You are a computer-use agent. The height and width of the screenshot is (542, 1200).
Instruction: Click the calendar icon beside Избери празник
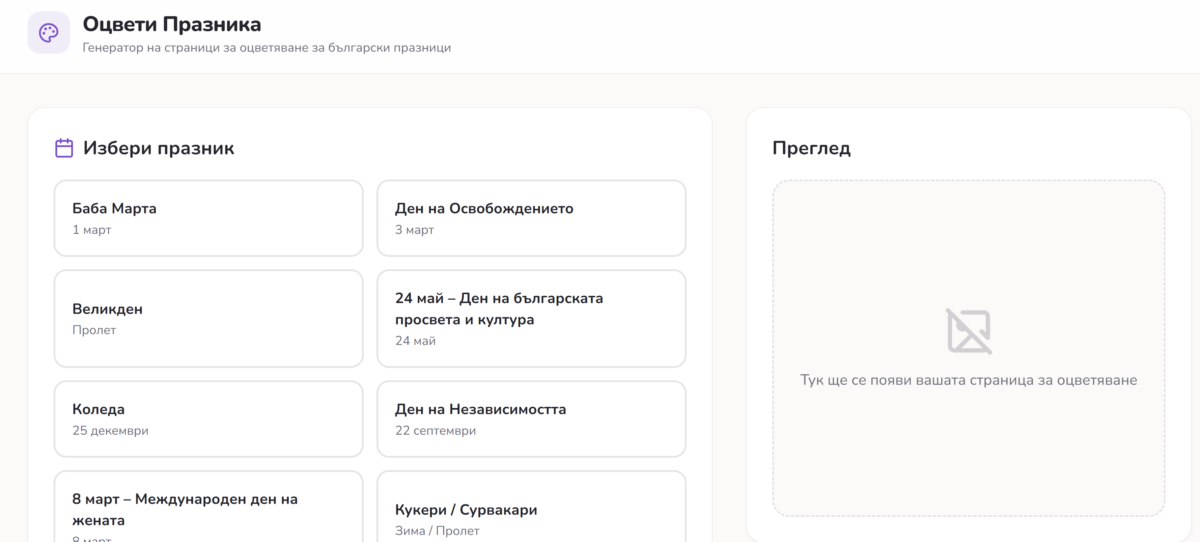coord(64,148)
